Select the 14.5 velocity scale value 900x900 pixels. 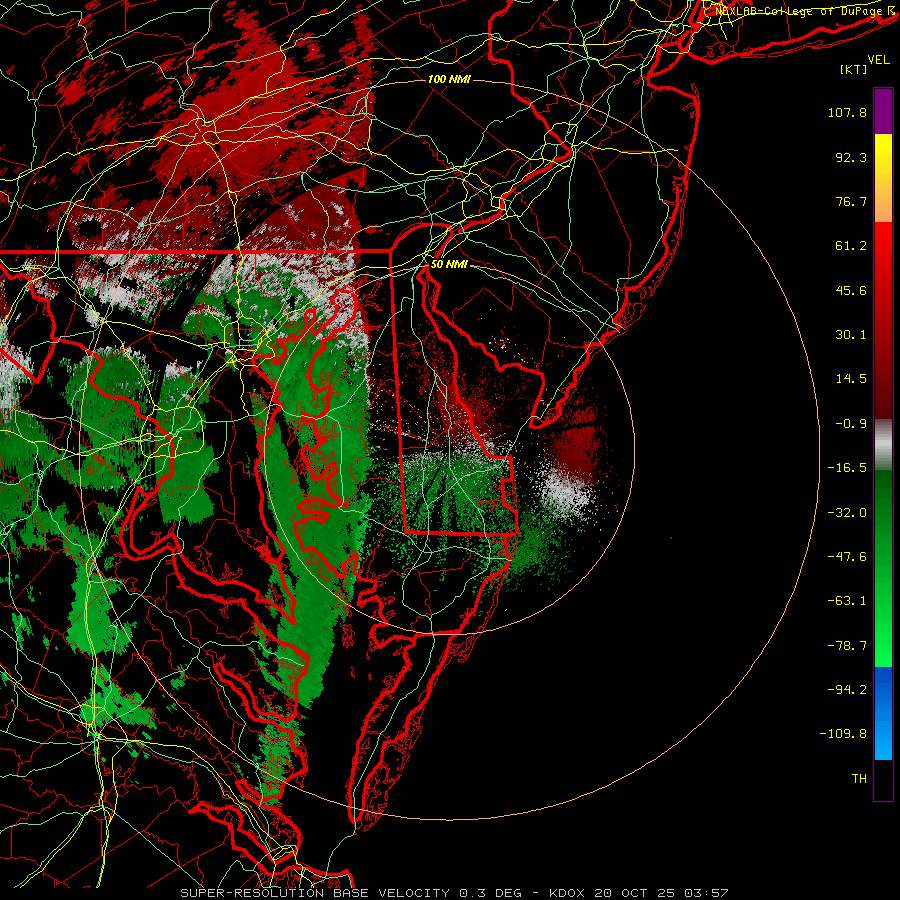851,379
